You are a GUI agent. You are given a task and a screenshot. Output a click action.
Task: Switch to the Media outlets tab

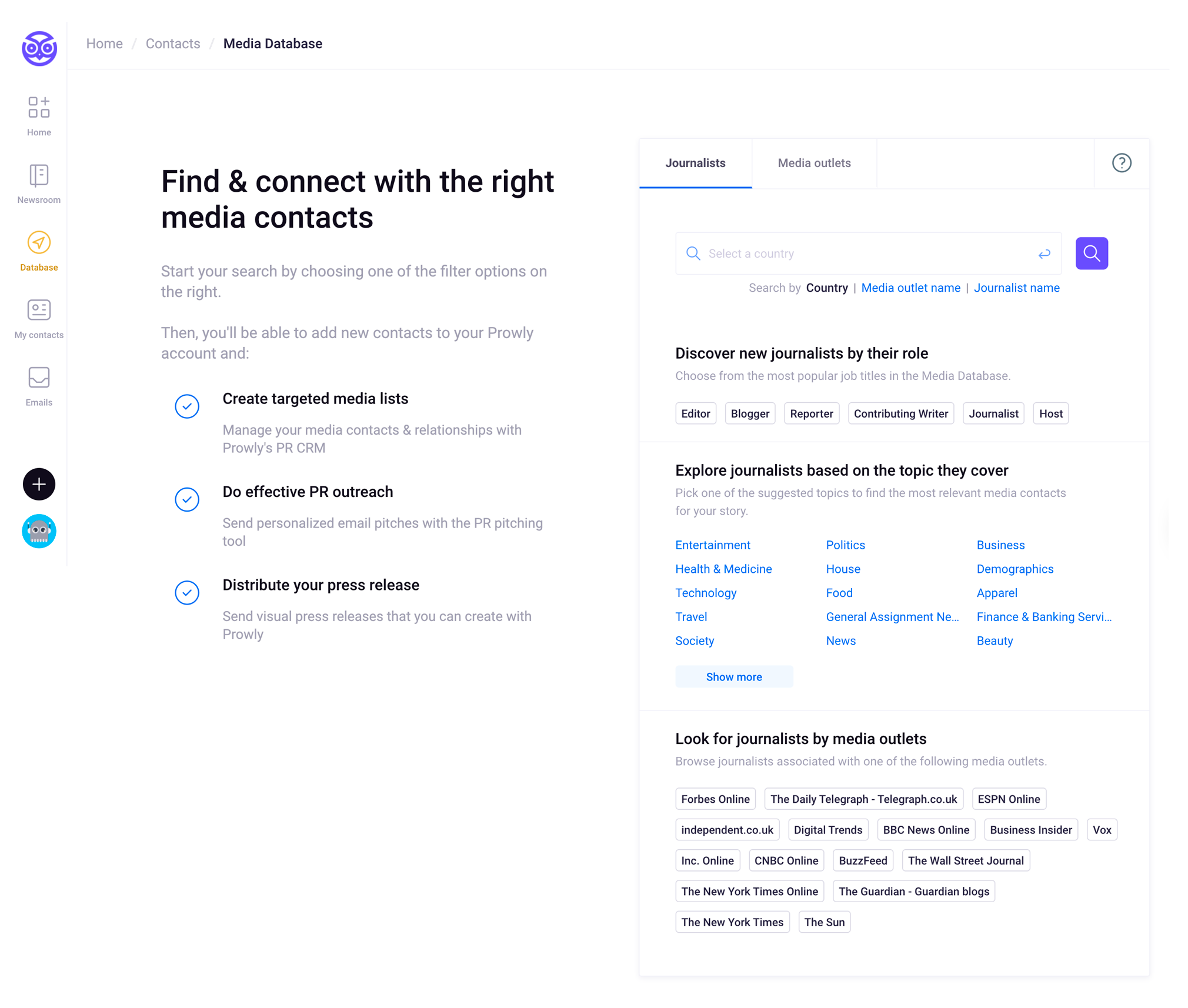(x=814, y=163)
